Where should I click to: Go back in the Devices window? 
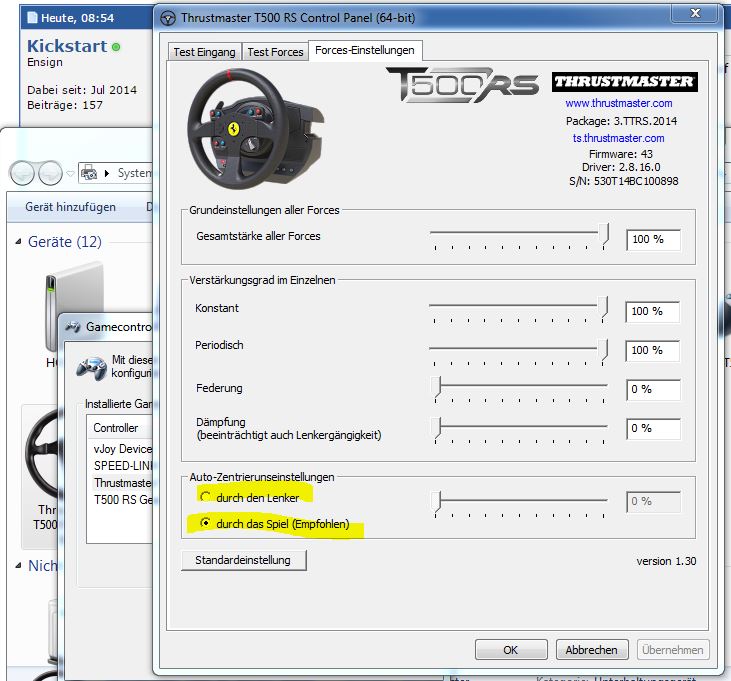pos(22,173)
